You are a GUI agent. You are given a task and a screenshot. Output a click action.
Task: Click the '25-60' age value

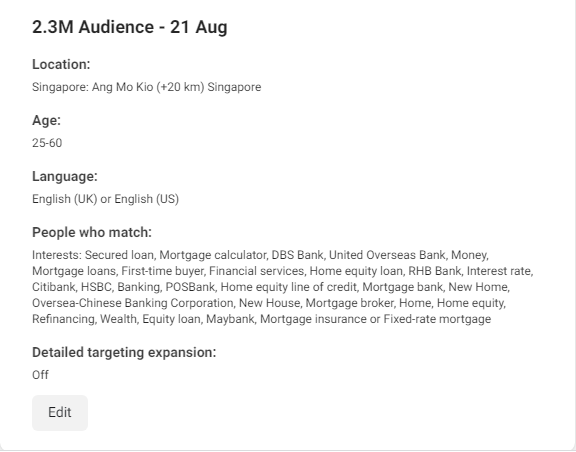[x=47, y=143]
